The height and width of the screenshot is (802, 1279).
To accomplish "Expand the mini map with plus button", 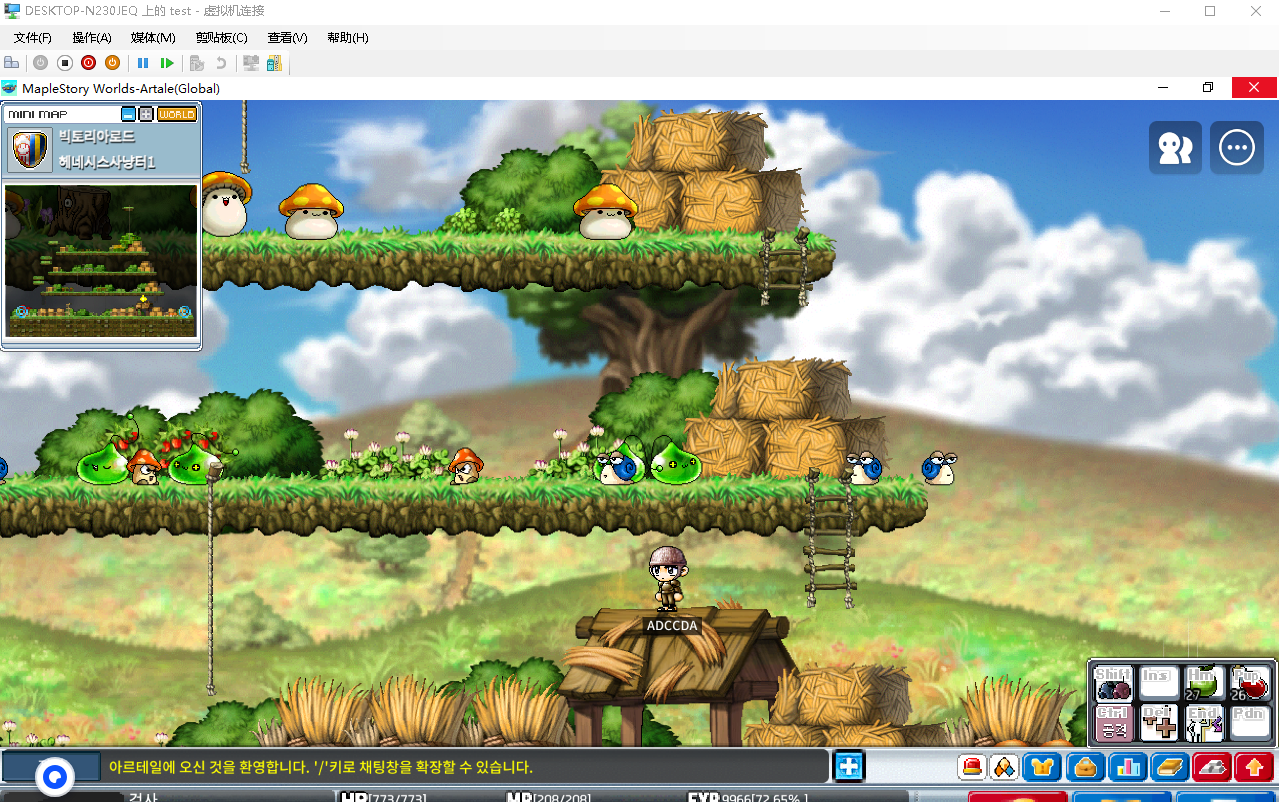I will (x=146, y=114).
